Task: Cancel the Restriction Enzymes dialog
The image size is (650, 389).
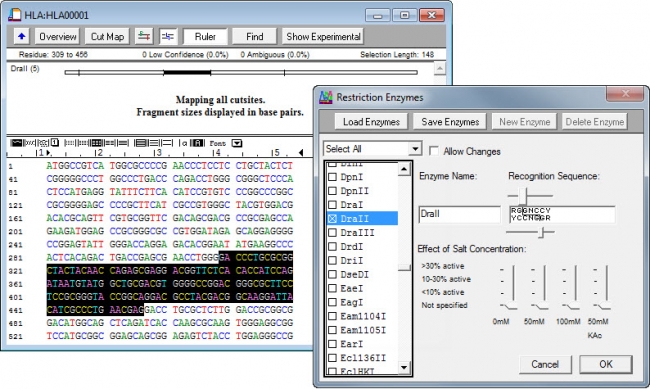Action: [545, 364]
